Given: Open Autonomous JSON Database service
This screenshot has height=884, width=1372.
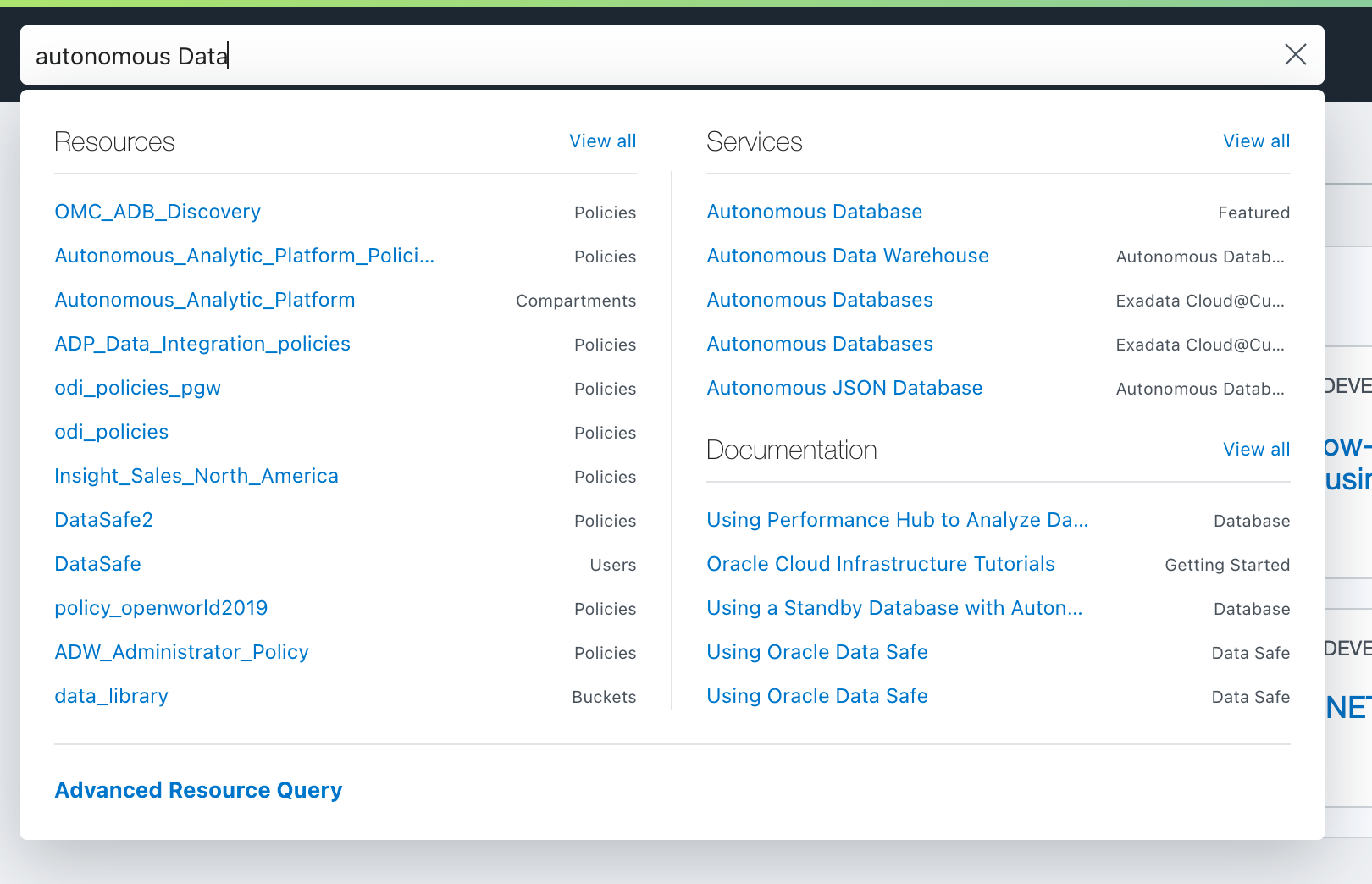Looking at the screenshot, I should tap(844, 388).
